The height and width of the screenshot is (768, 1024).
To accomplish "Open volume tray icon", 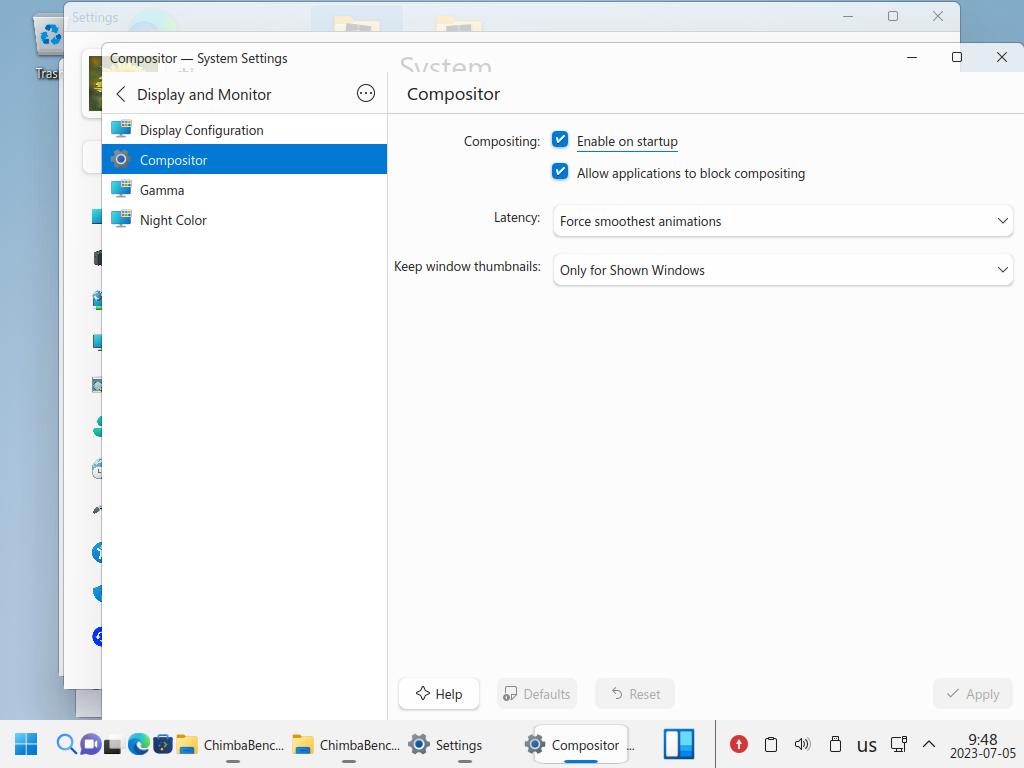I will click(x=802, y=744).
